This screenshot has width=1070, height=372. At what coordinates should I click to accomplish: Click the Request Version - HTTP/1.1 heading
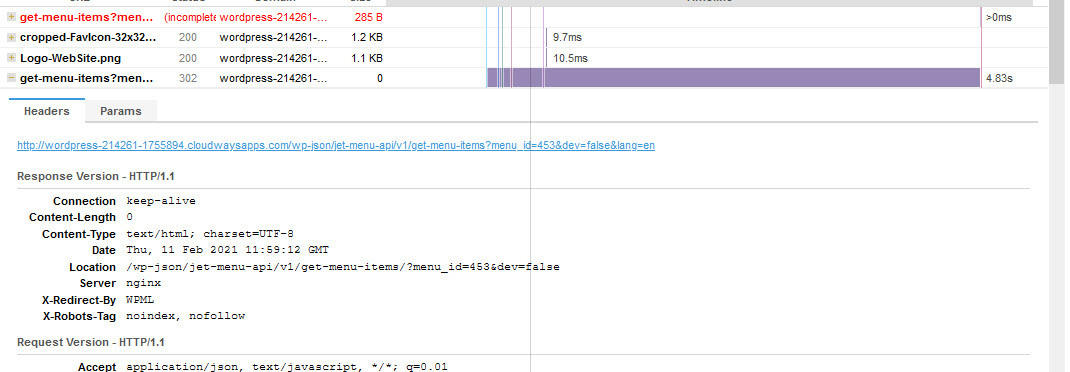tap(91, 342)
